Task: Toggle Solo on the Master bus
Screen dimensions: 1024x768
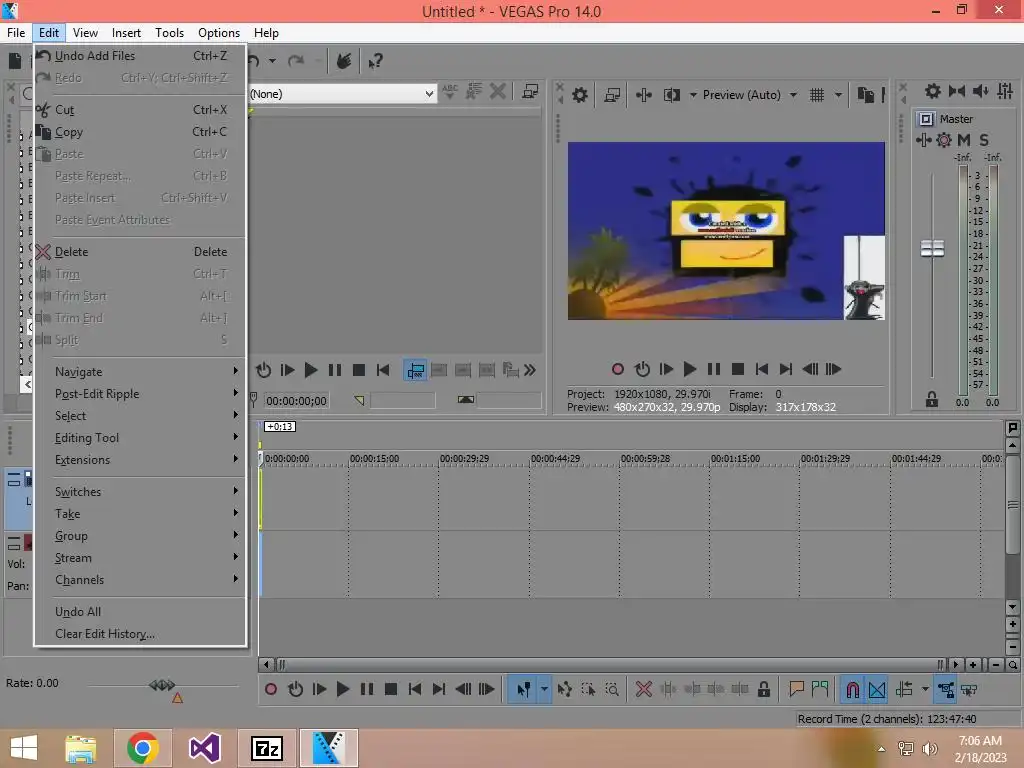Action: point(984,140)
